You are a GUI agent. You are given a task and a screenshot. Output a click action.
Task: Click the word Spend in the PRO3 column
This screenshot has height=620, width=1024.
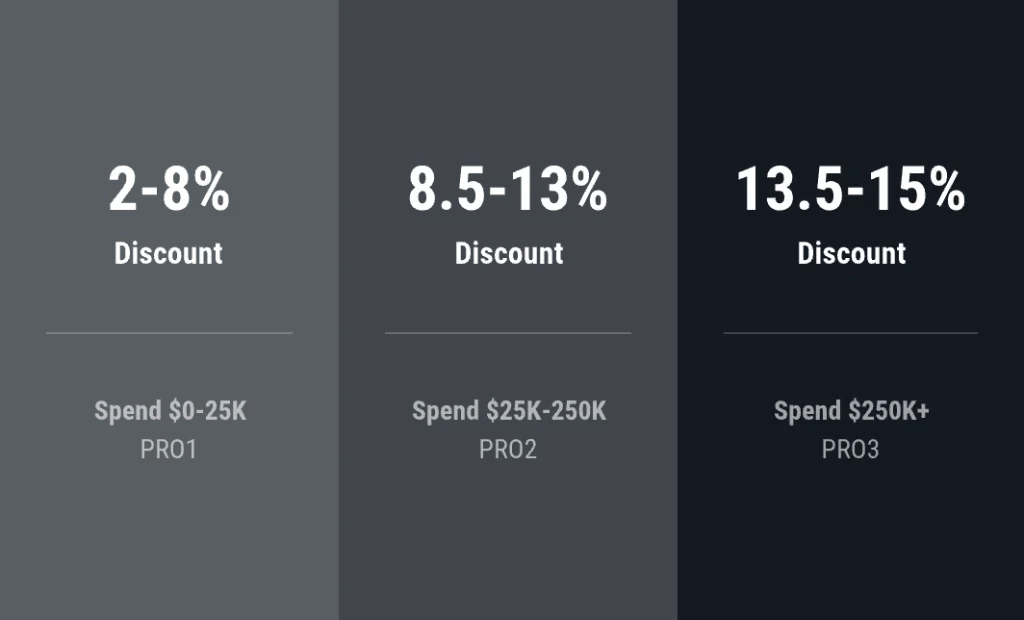pos(807,411)
